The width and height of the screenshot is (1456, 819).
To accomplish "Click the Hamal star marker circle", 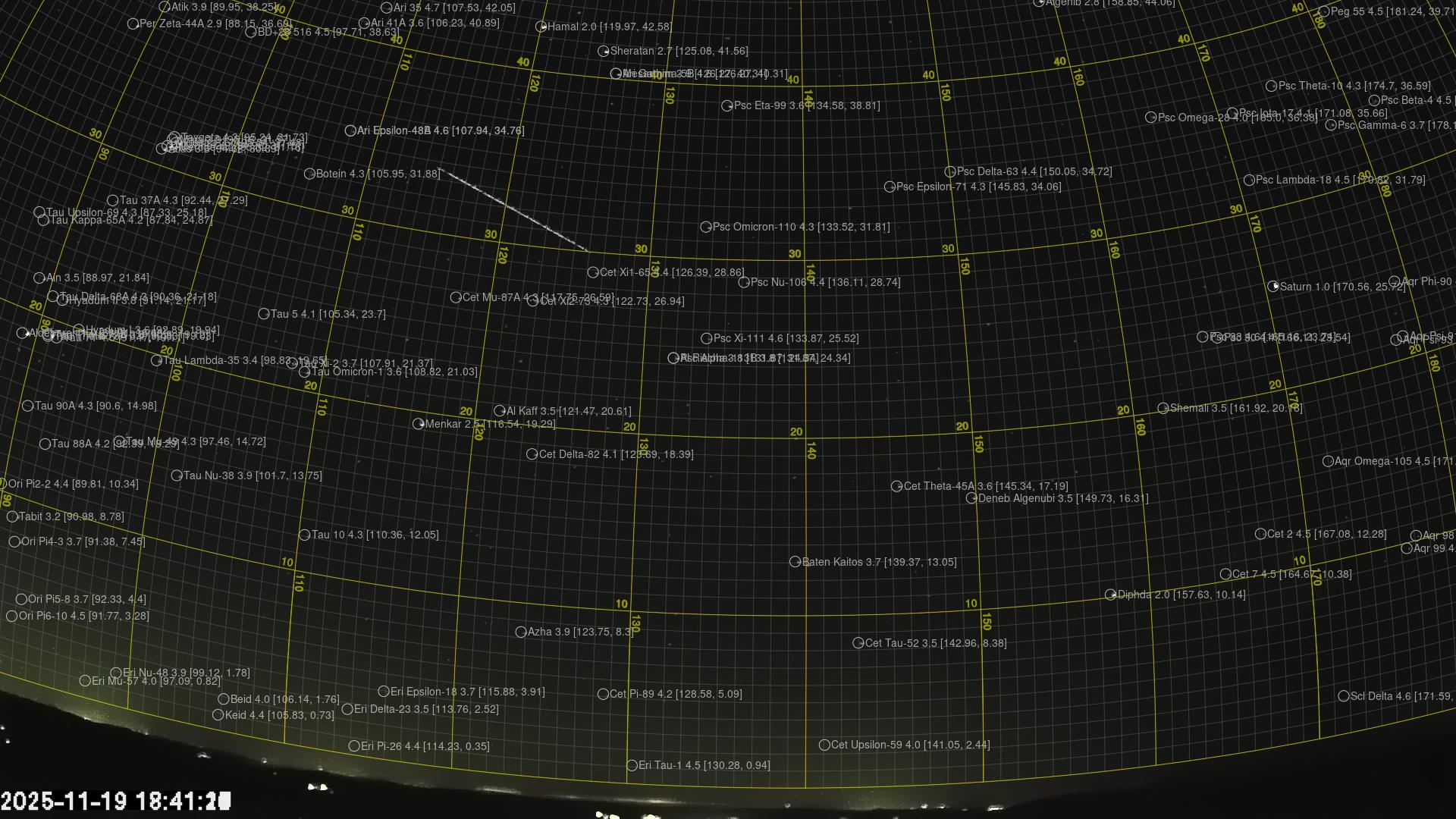I will 541,27.
